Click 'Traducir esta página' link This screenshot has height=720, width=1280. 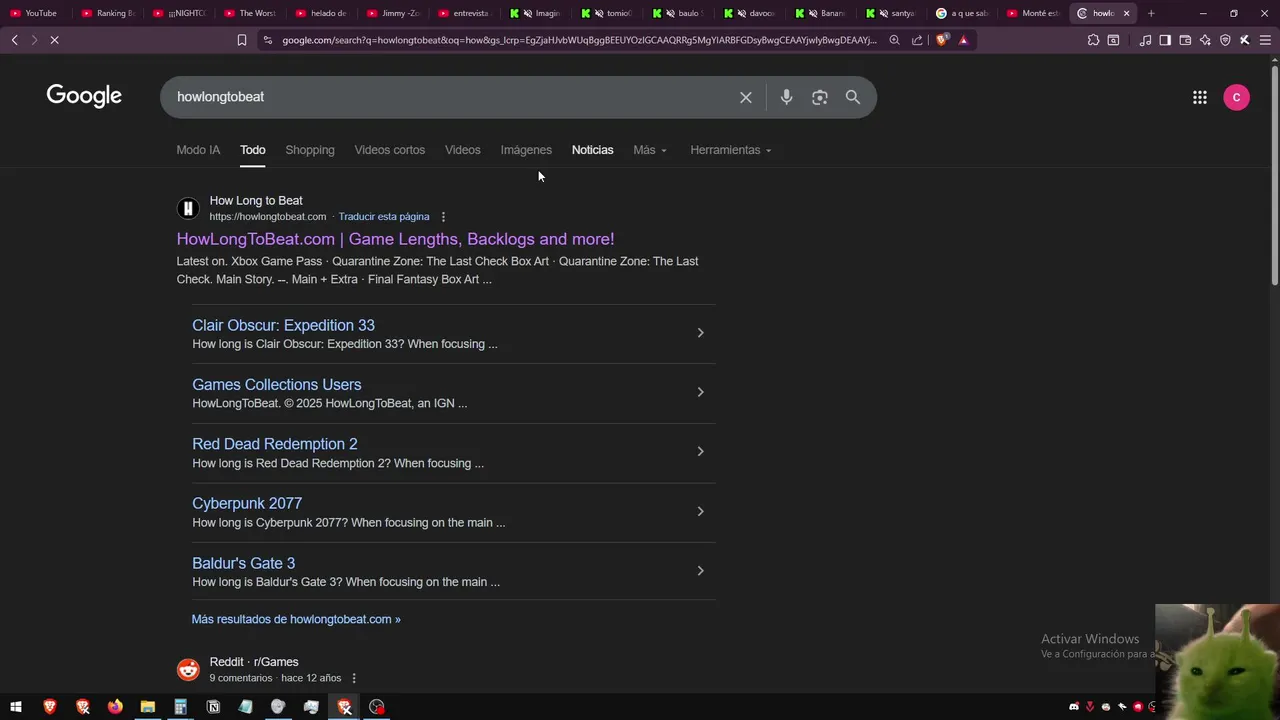(x=384, y=217)
